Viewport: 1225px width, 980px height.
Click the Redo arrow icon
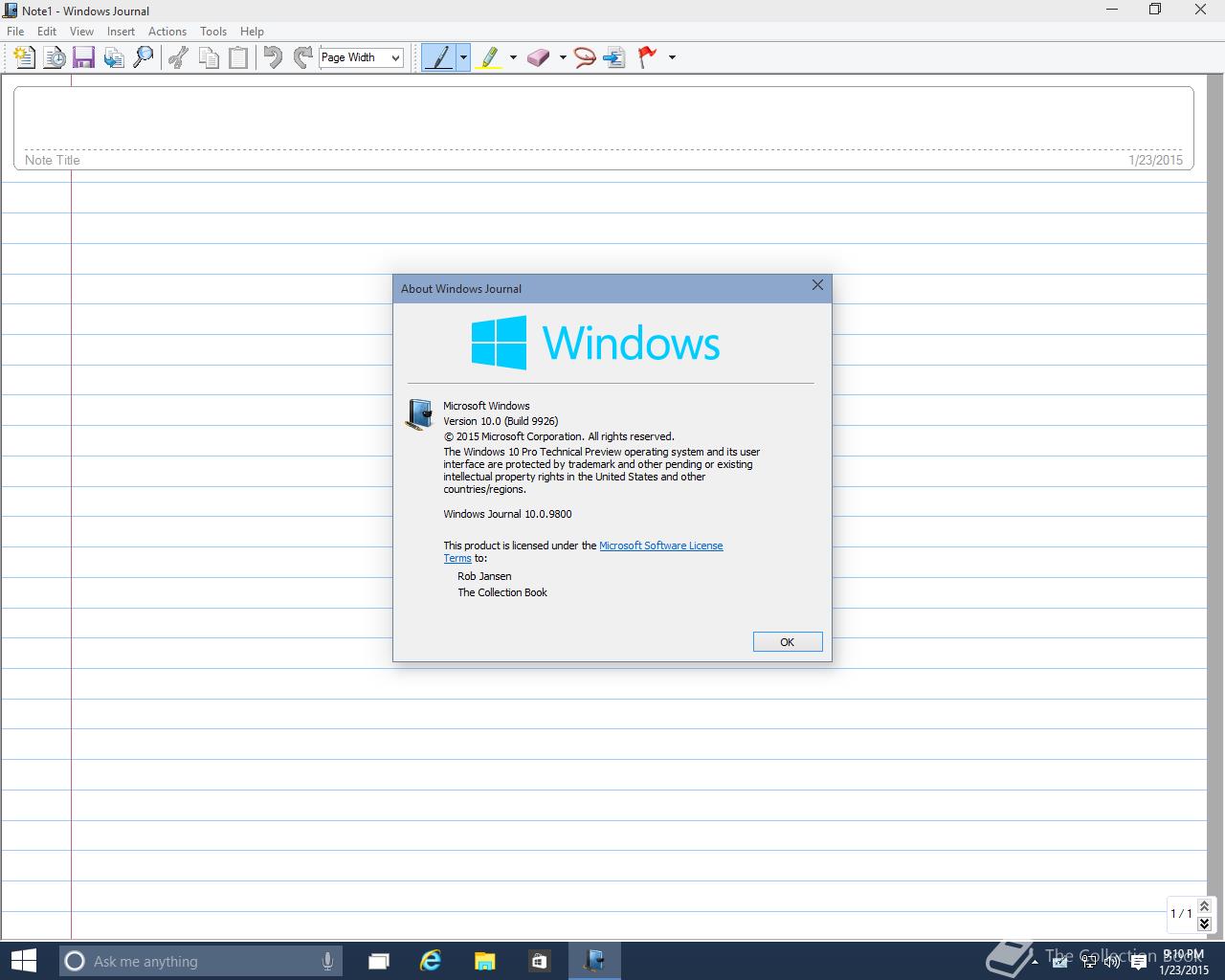(x=302, y=57)
